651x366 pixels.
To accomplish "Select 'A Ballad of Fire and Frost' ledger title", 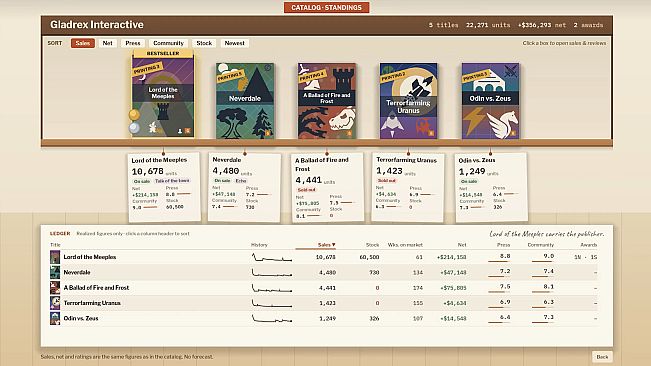I will tap(96, 288).
